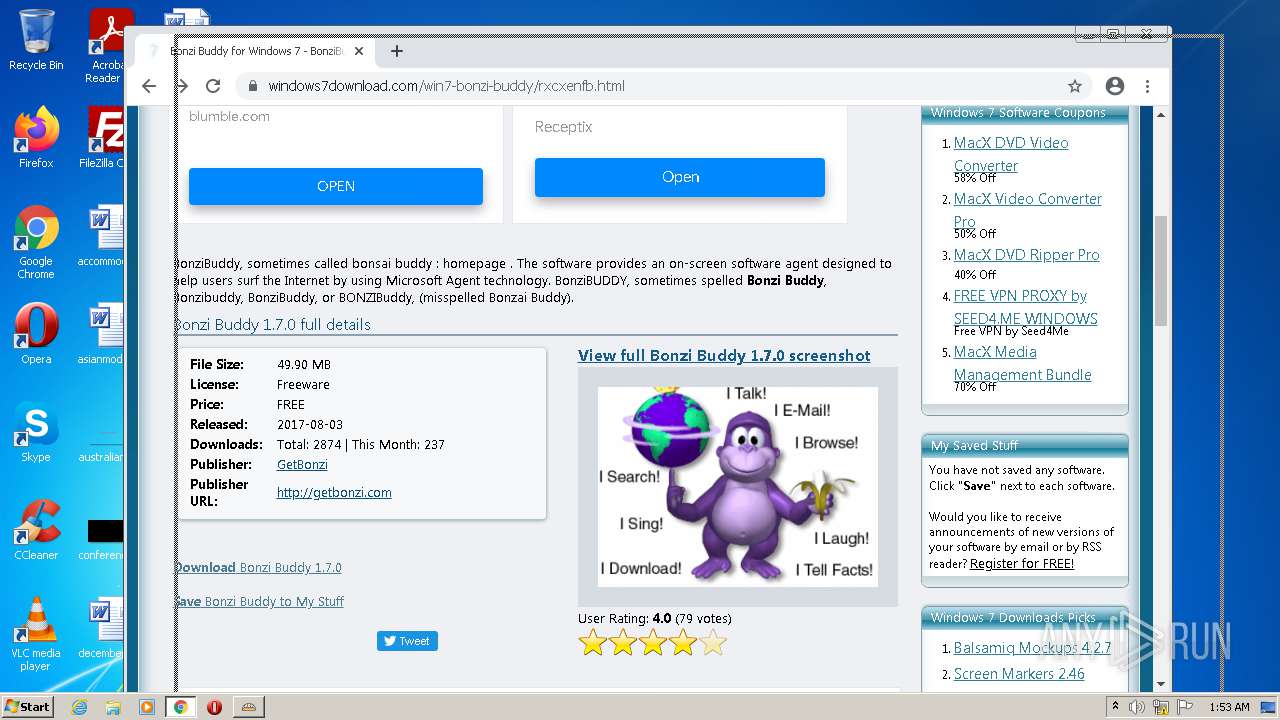Save Bonzi Buddy to My Stuff
1280x720 pixels.
(259, 602)
